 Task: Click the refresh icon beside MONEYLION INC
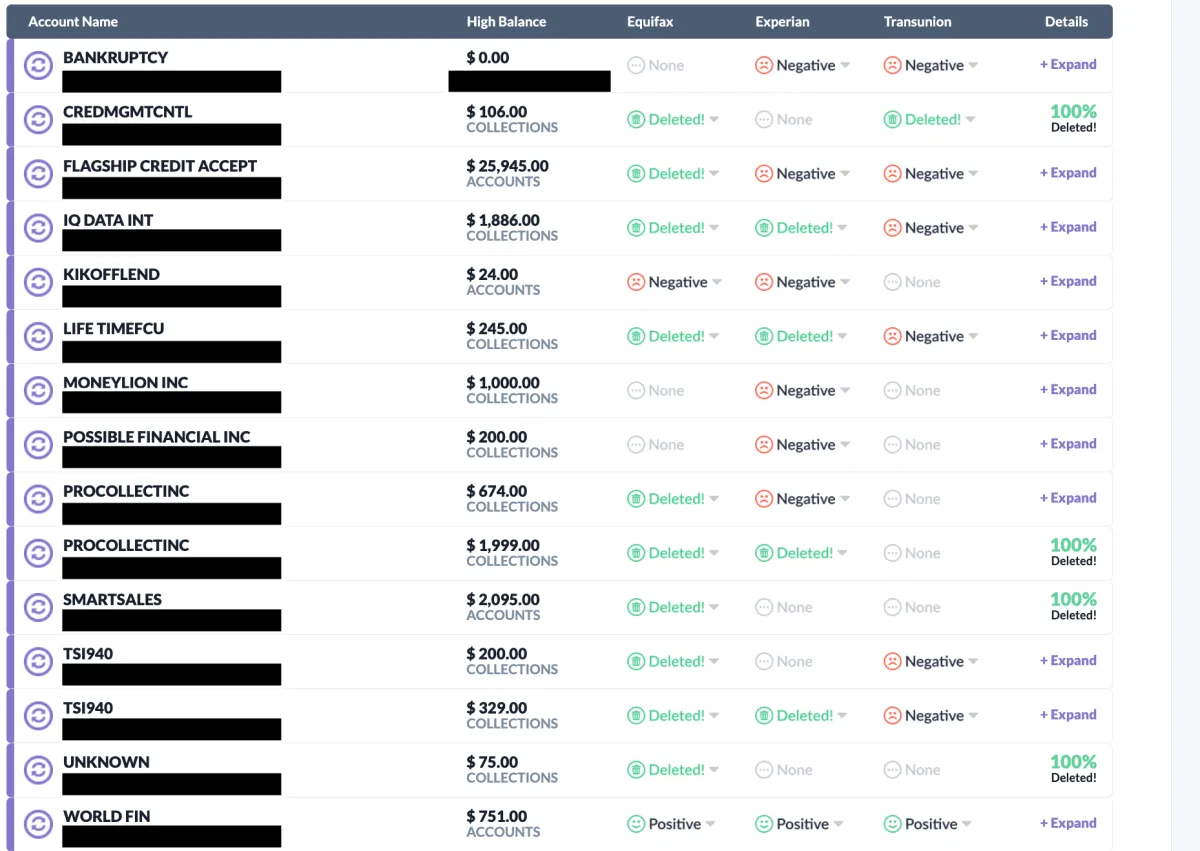click(x=38, y=390)
